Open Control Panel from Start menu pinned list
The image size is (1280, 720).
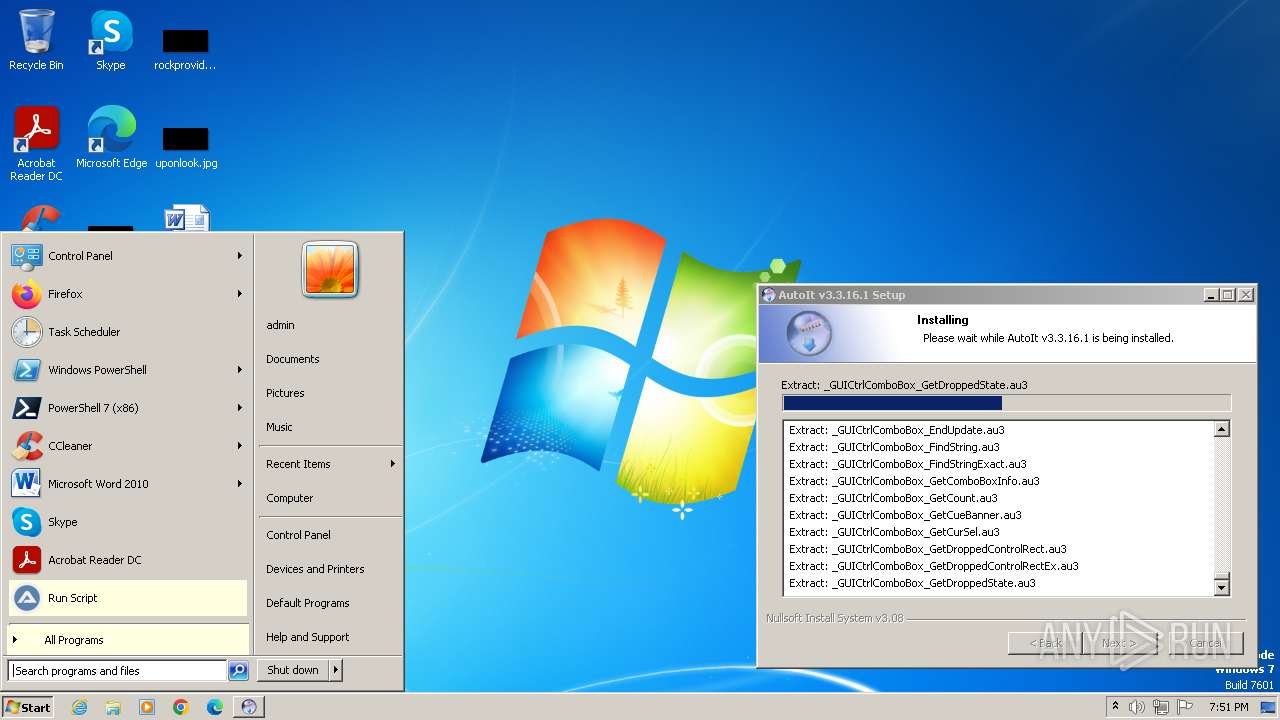pos(127,256)
